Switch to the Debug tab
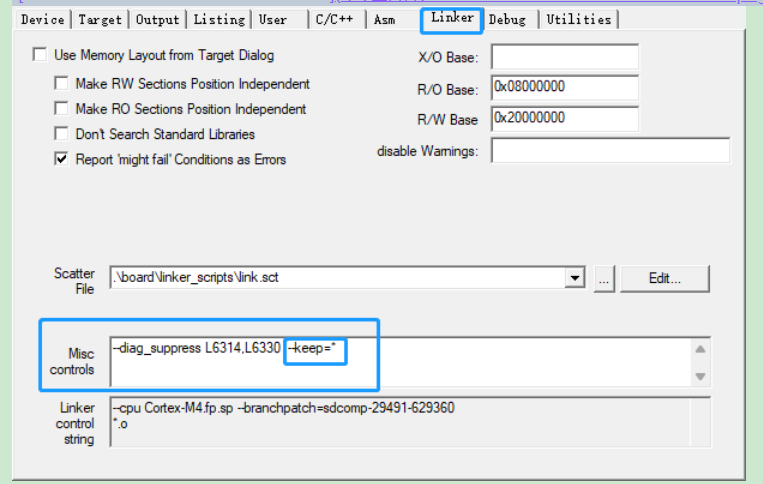 [x=508, y=20]
